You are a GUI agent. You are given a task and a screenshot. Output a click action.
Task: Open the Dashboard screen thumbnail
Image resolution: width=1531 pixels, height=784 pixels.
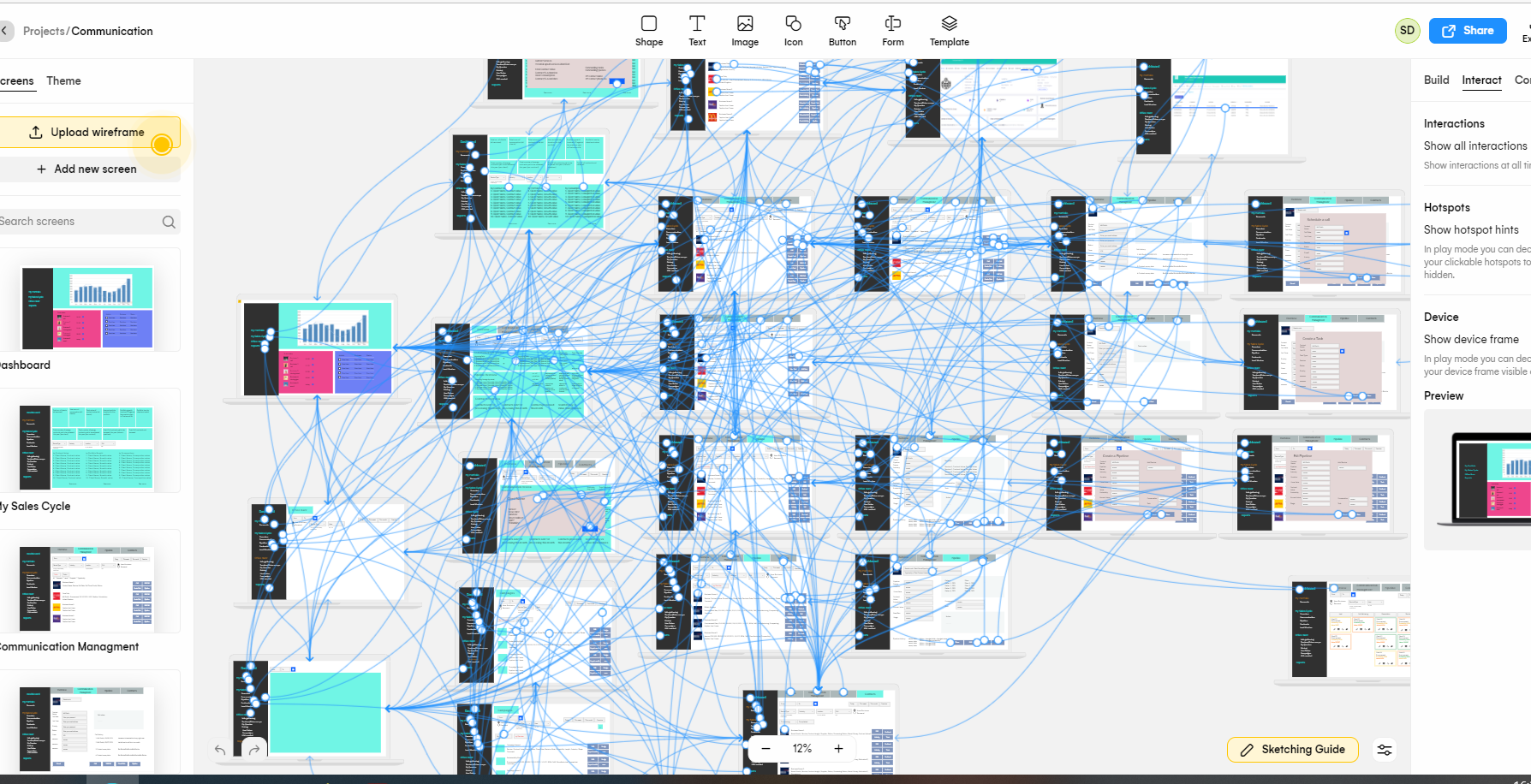pos(86,308)
